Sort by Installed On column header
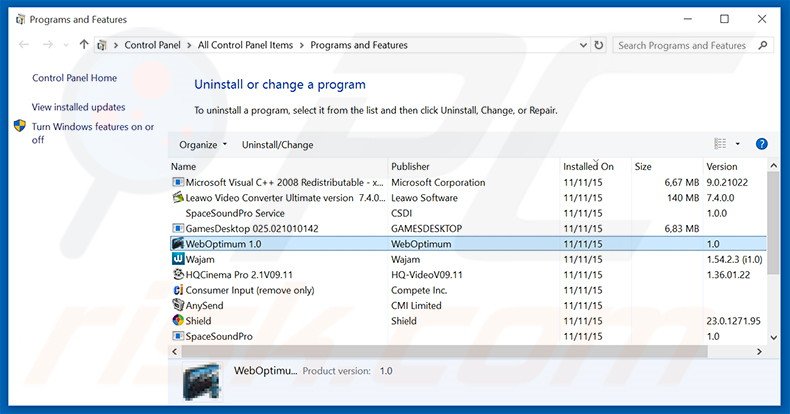Viewport: 790px width, 414px height. (x=595, y=166)
